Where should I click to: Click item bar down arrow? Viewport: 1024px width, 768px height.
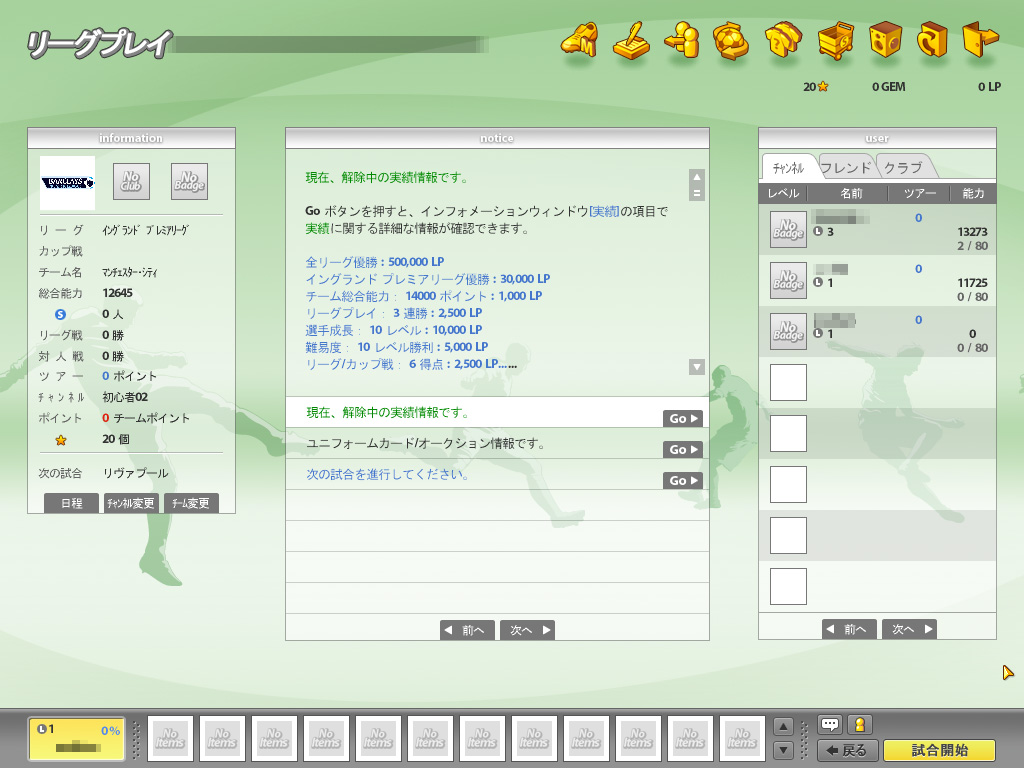click(x=783, y=750)
